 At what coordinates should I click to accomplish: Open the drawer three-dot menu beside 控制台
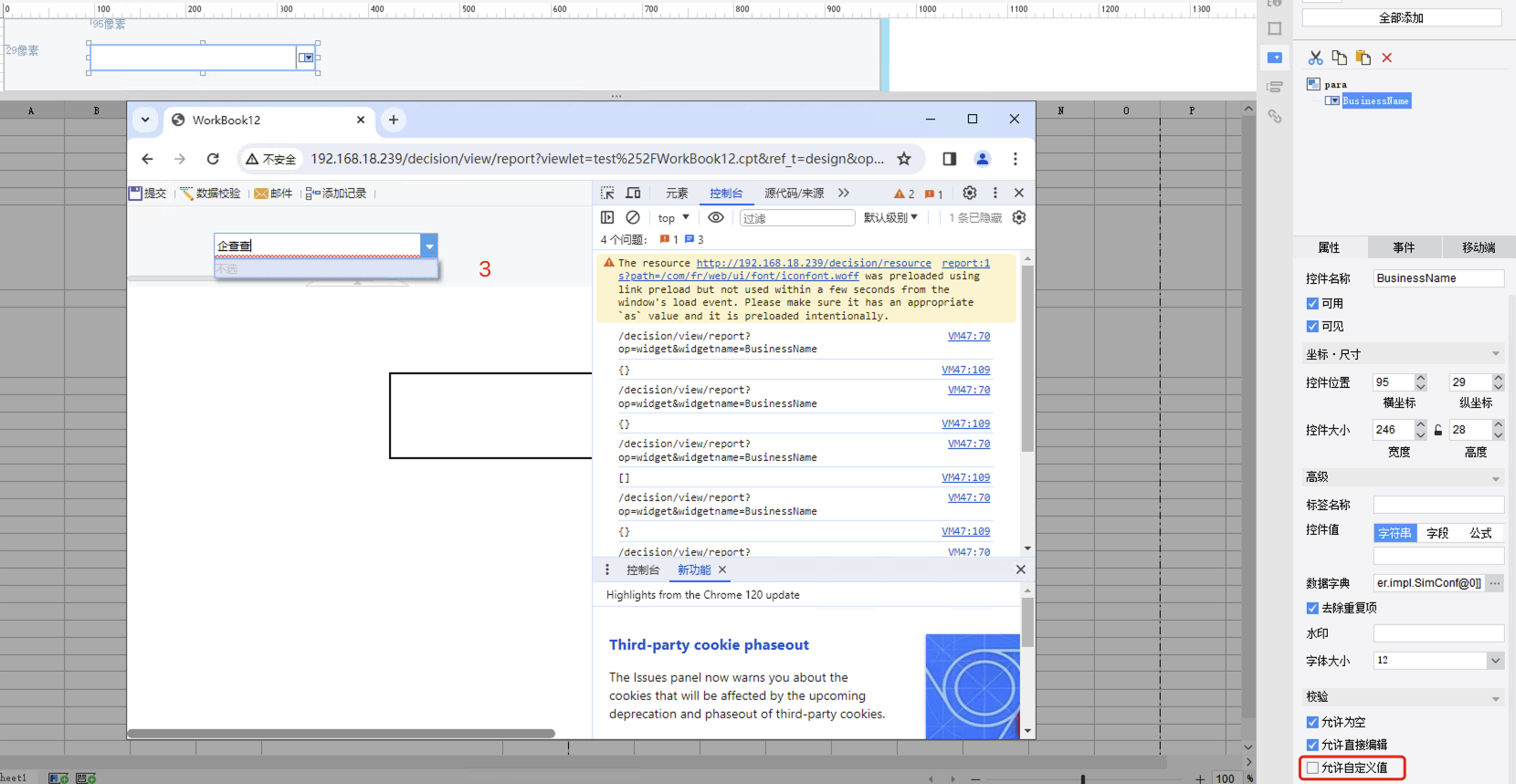(x=607, y=570)
